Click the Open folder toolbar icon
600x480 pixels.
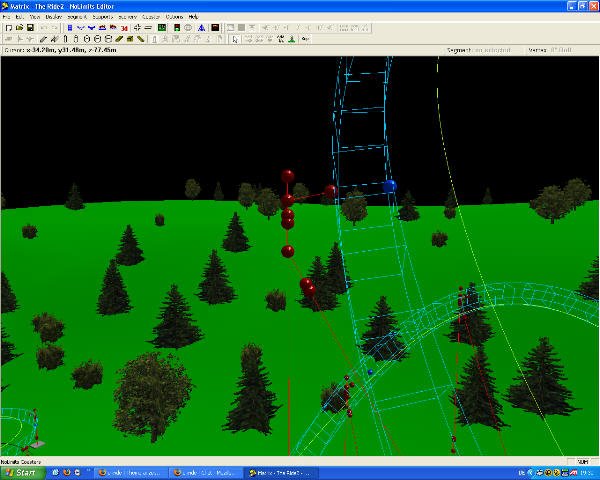coord(19,28)
